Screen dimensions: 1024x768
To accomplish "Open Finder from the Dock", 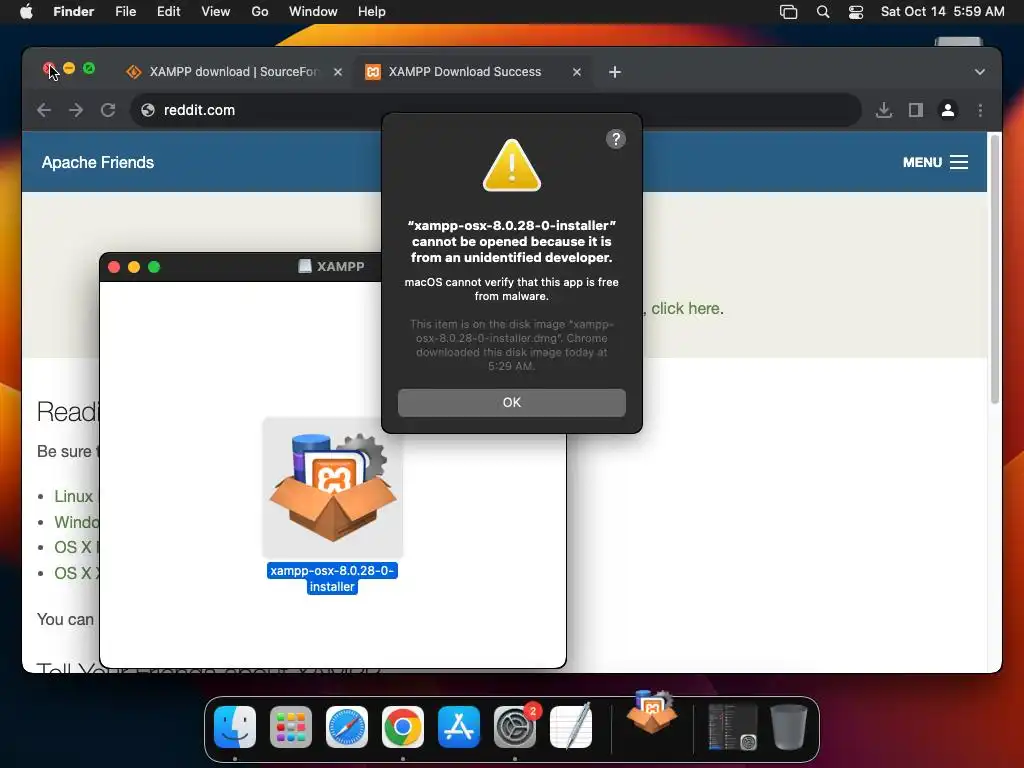I will coord(235,727).
